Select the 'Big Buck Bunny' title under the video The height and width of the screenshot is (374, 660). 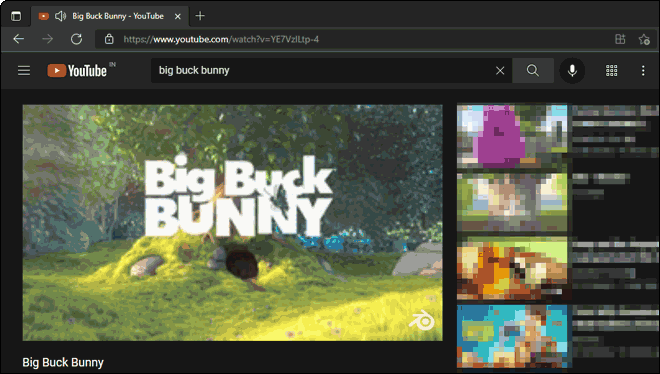coord(63,362)
